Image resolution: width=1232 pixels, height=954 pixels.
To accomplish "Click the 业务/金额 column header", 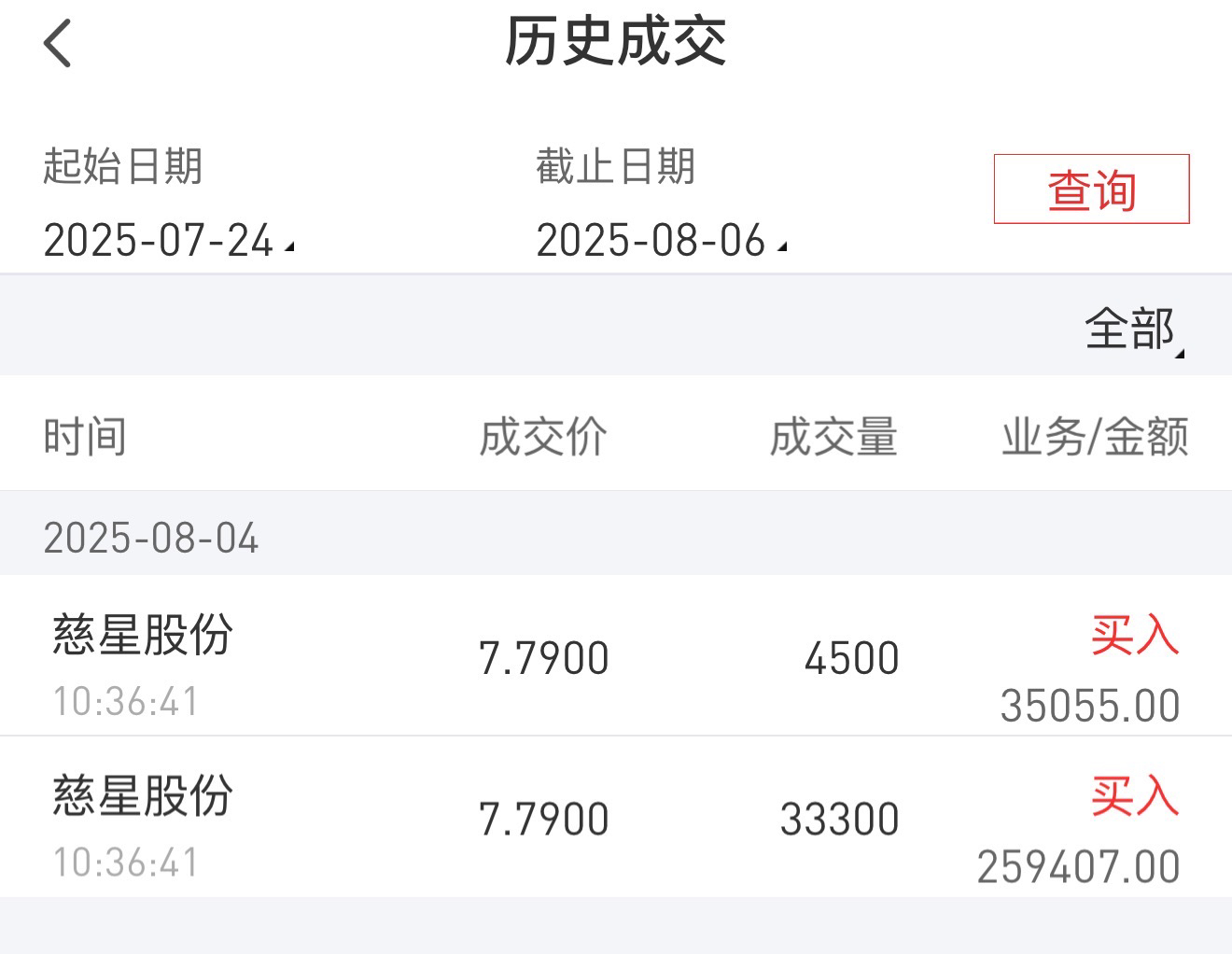I will (x=1095, y=437).
